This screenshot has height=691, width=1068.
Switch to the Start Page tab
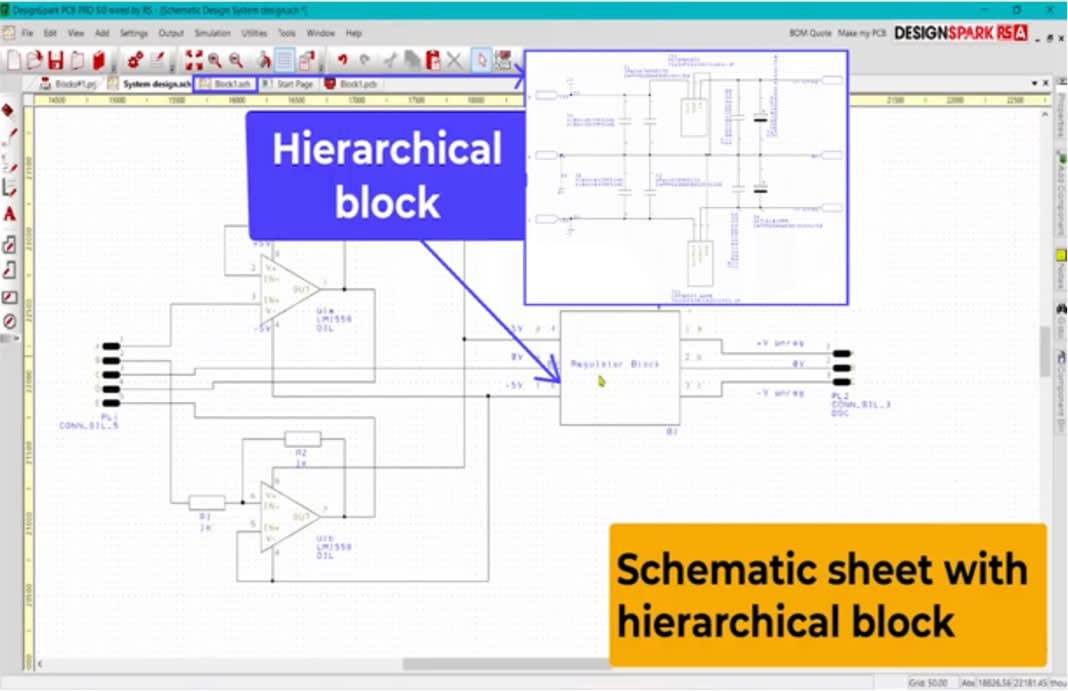(x=288, y=84)
